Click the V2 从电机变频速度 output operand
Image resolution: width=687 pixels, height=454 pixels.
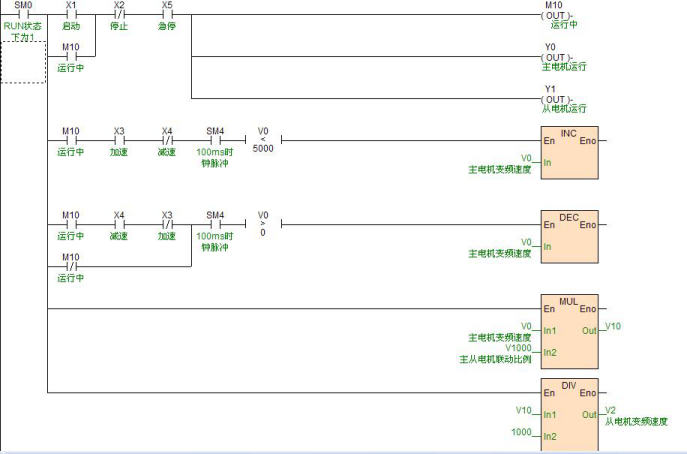point(611,411)
